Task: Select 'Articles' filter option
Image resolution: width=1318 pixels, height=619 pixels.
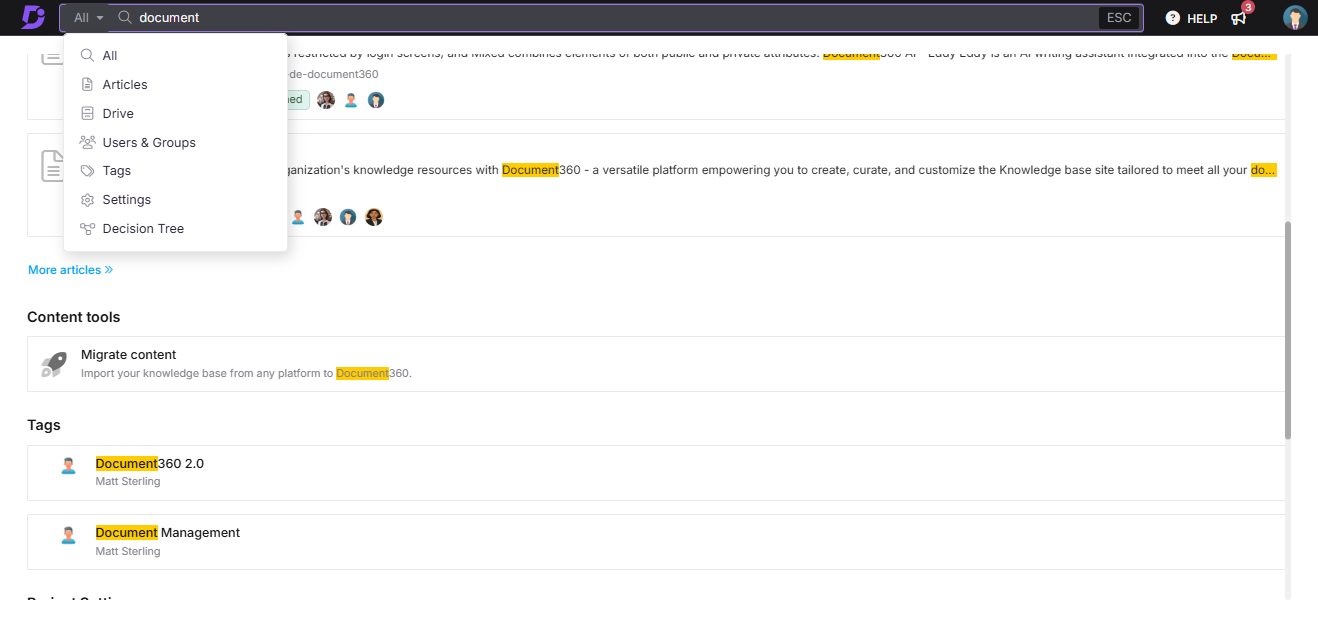Action: coord(175,85)
